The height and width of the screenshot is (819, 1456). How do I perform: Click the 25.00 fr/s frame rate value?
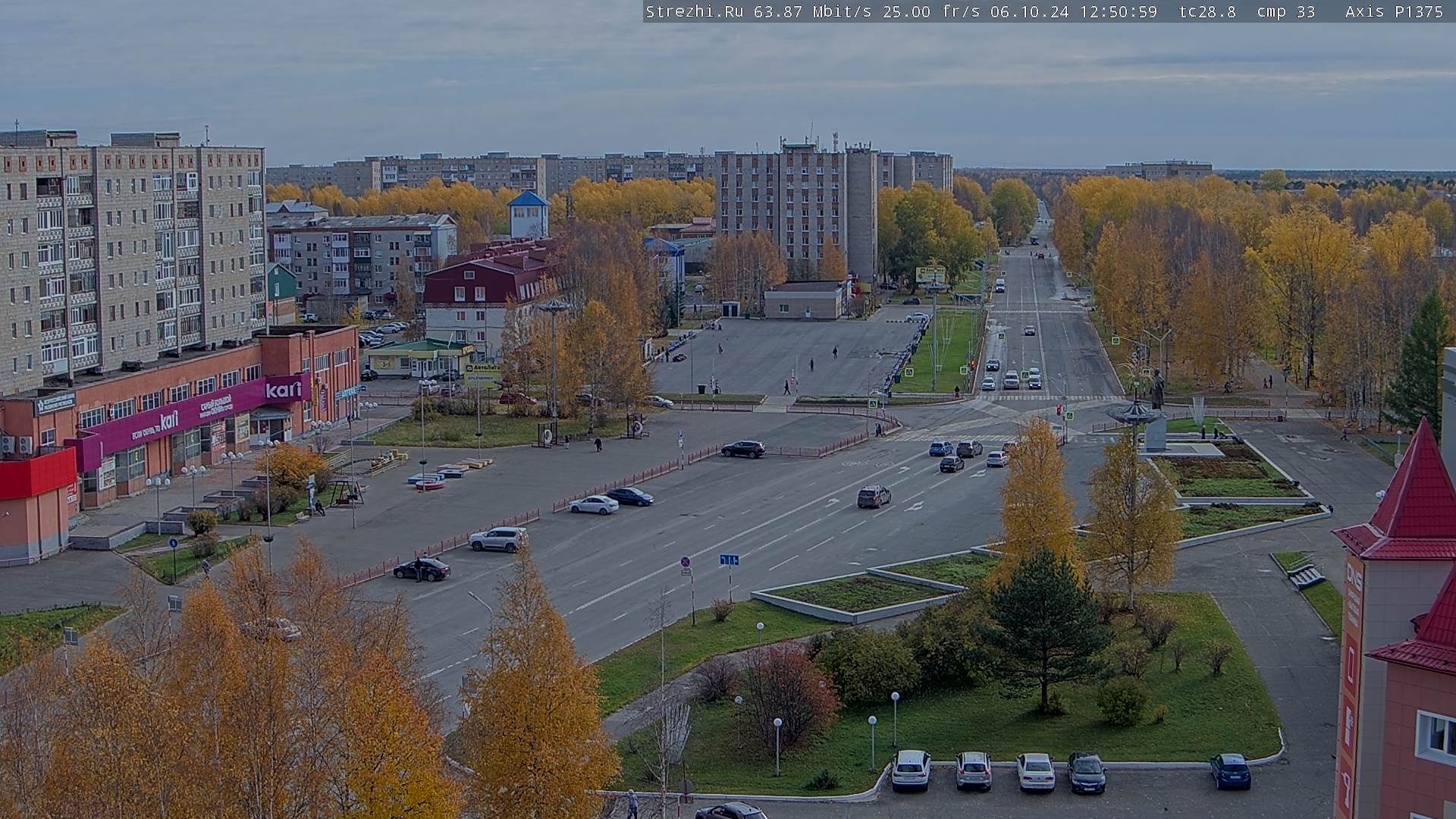coord(932,11)
